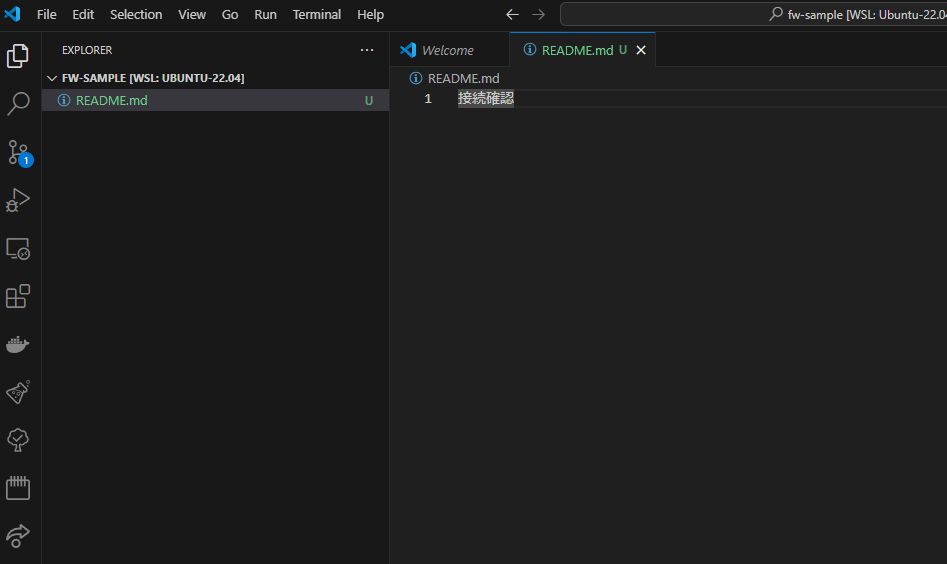Open the Extensions view

point(18,296)
